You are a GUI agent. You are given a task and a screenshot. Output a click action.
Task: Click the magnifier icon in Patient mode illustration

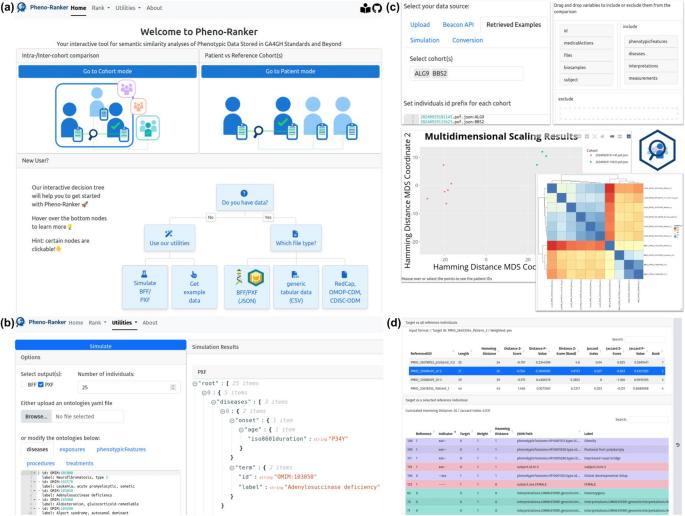tap(258, 131)
